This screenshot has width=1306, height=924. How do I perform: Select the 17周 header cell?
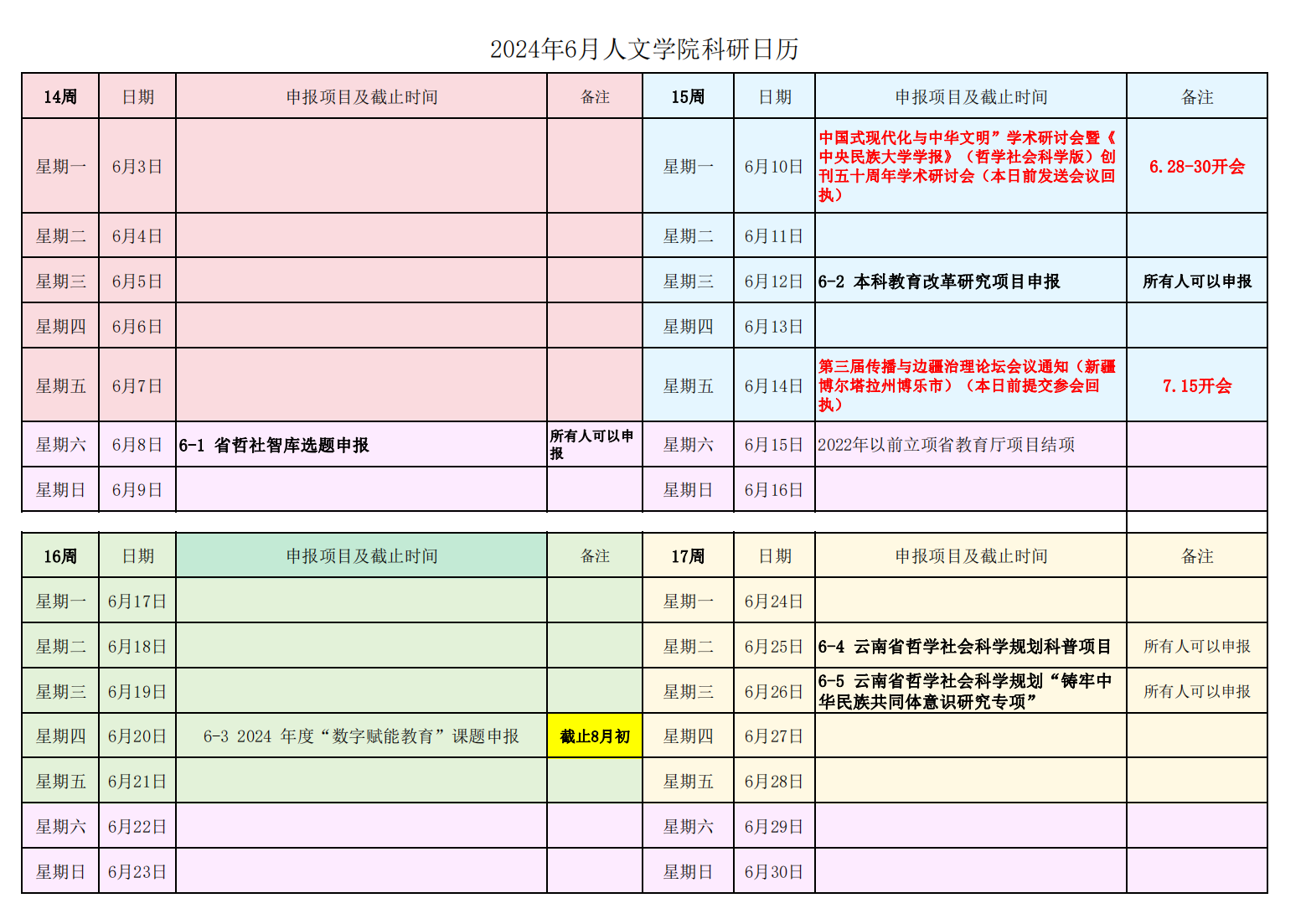(x=688, y=556)
